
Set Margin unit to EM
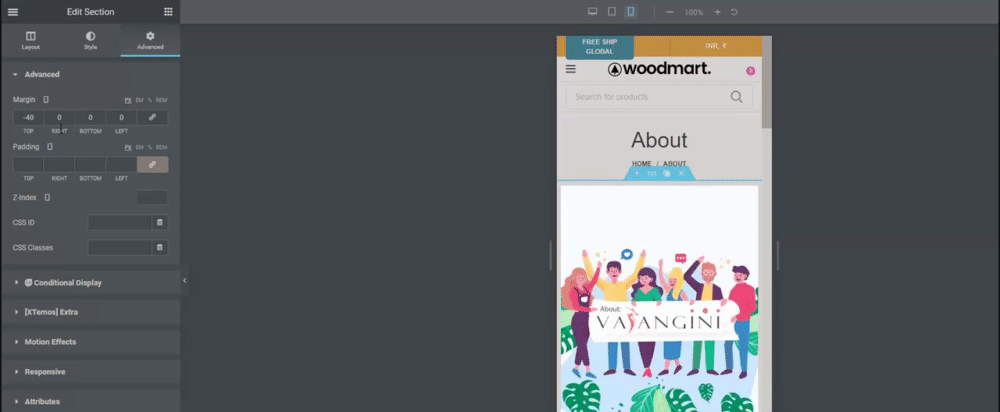[139, 100]
